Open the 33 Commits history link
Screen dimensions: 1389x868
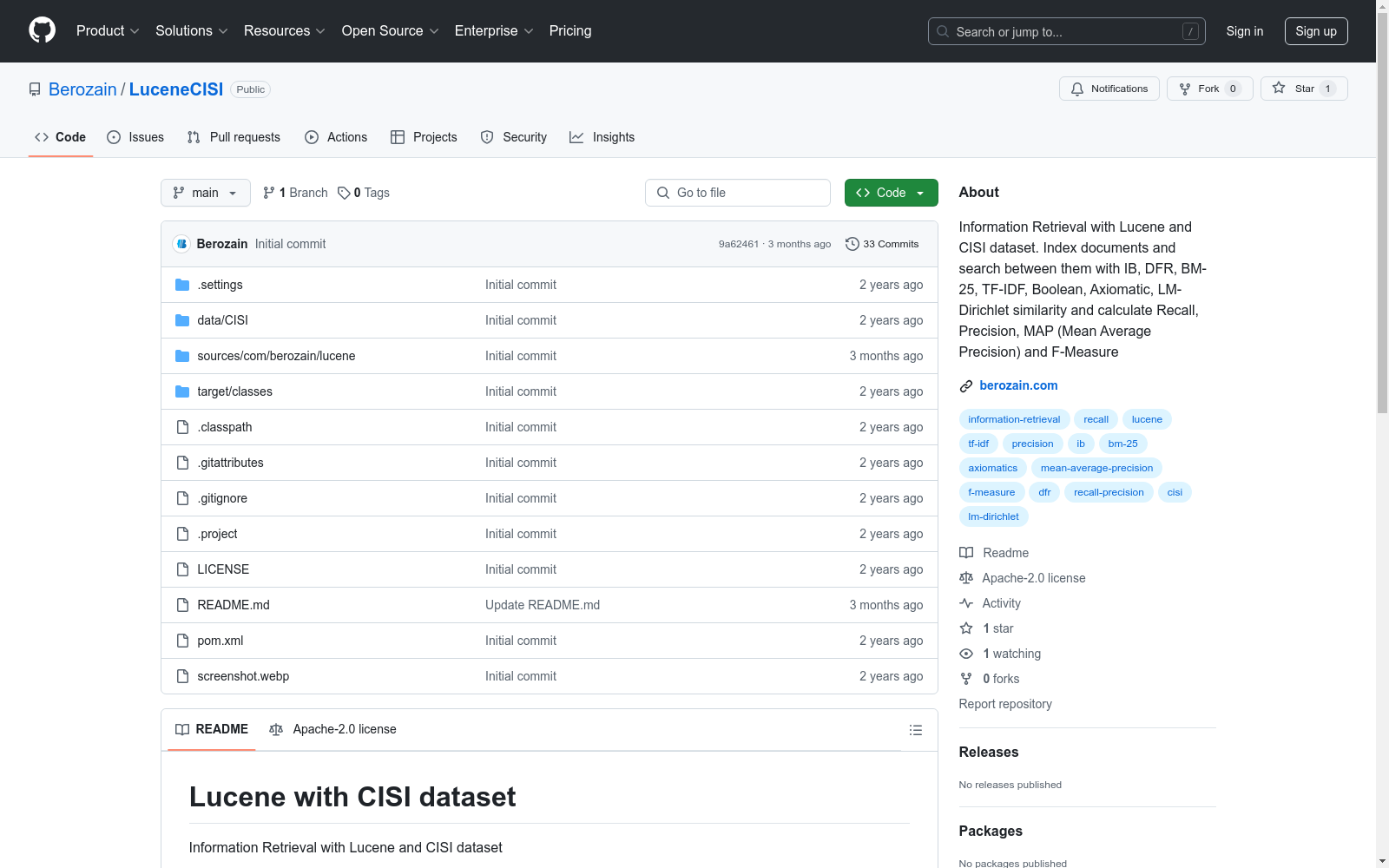[x=882, y=244]
